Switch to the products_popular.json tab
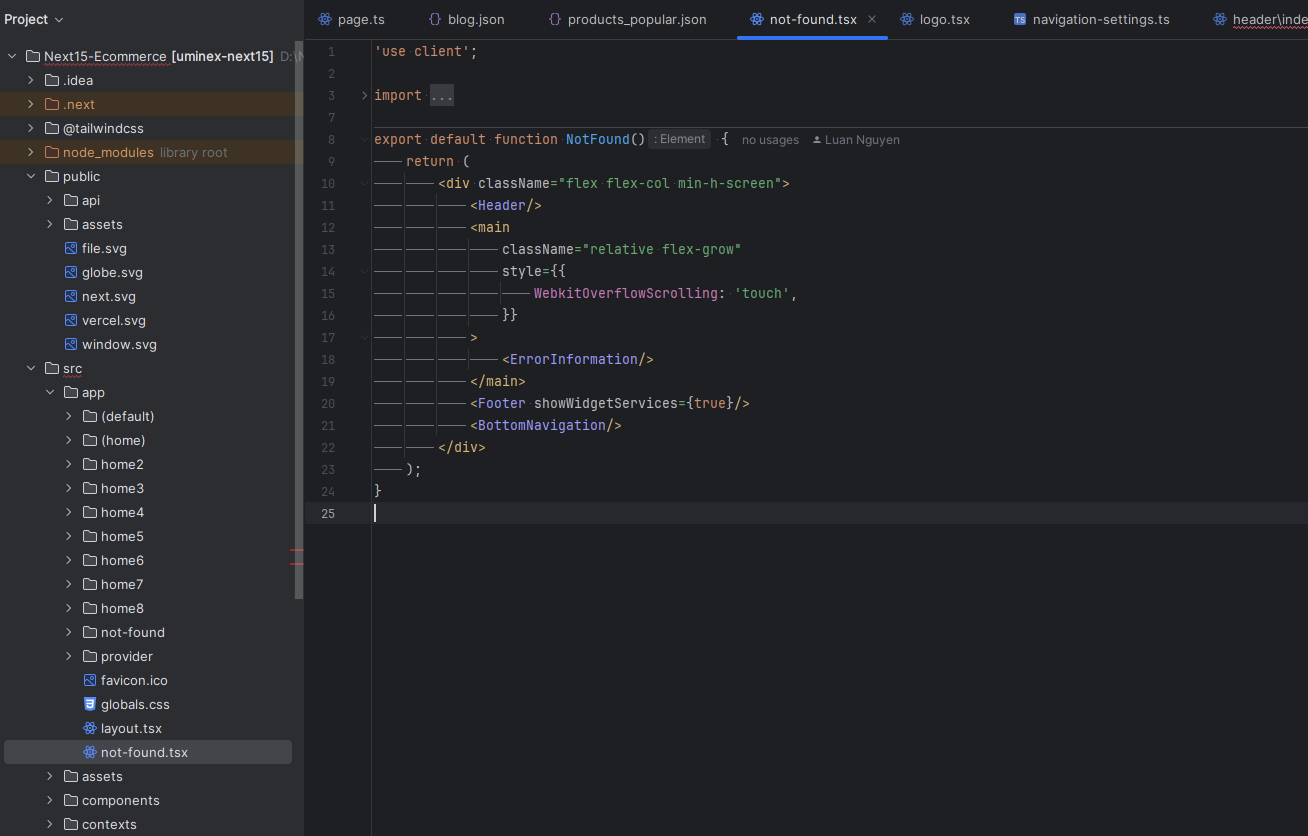Screen dimensions: 1308x836 coord(636,19)
